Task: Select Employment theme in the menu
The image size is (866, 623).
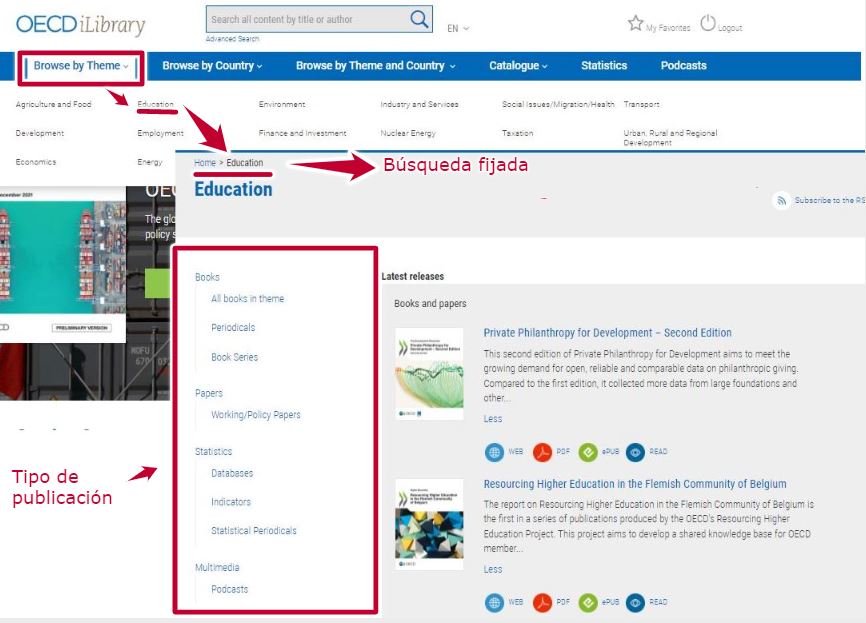Action: tap(160, 133)
